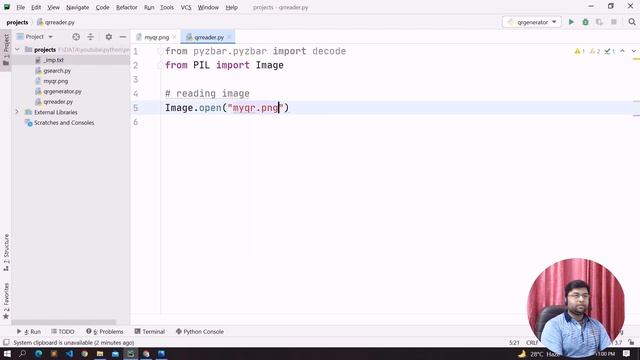640x360 pixels.
Task: Go to next highlighted problem arrow
Action: 633,51
